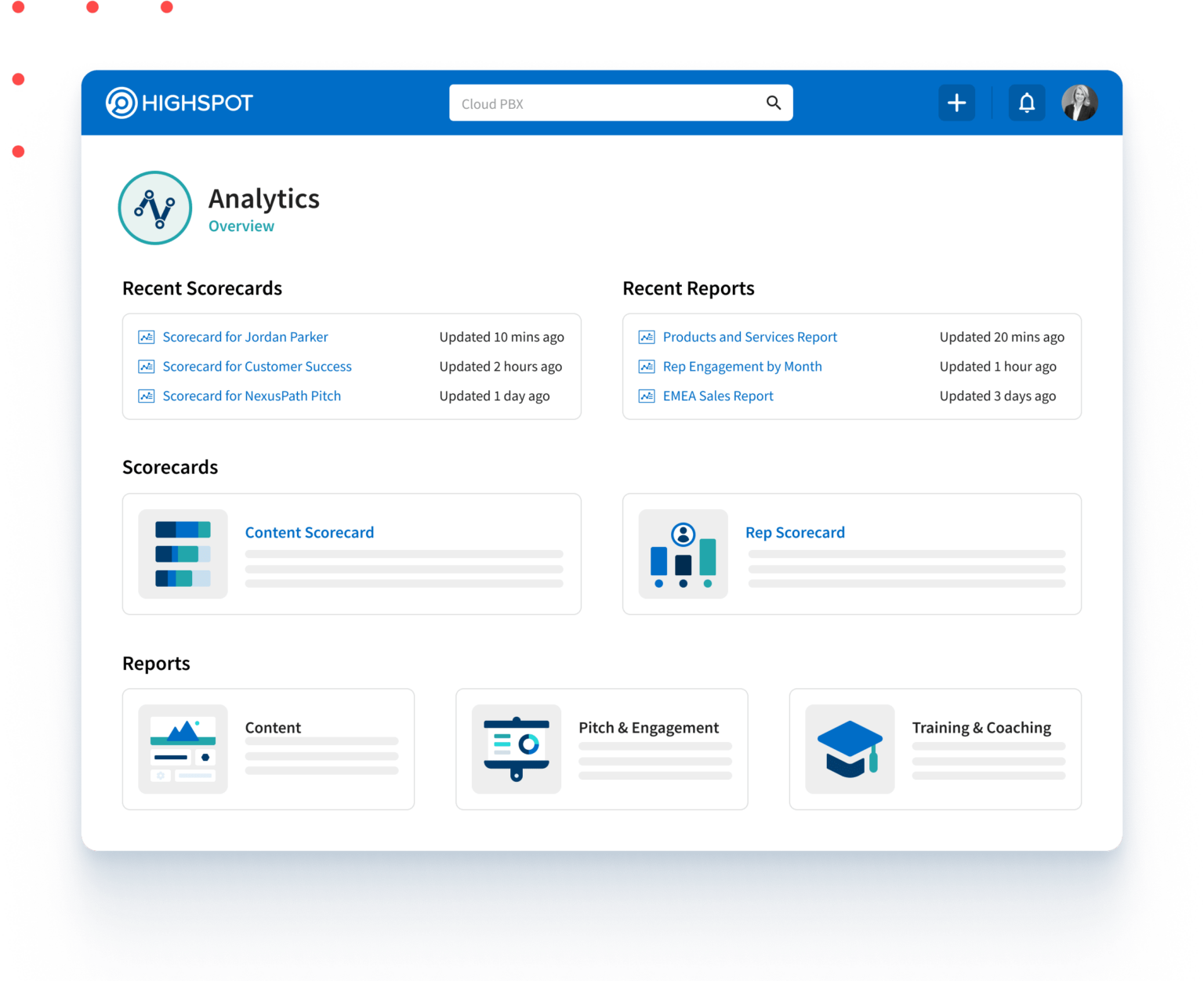
Task: Click the chart icon next to EMEA Sales Report
Action: (x=646, y=396)
